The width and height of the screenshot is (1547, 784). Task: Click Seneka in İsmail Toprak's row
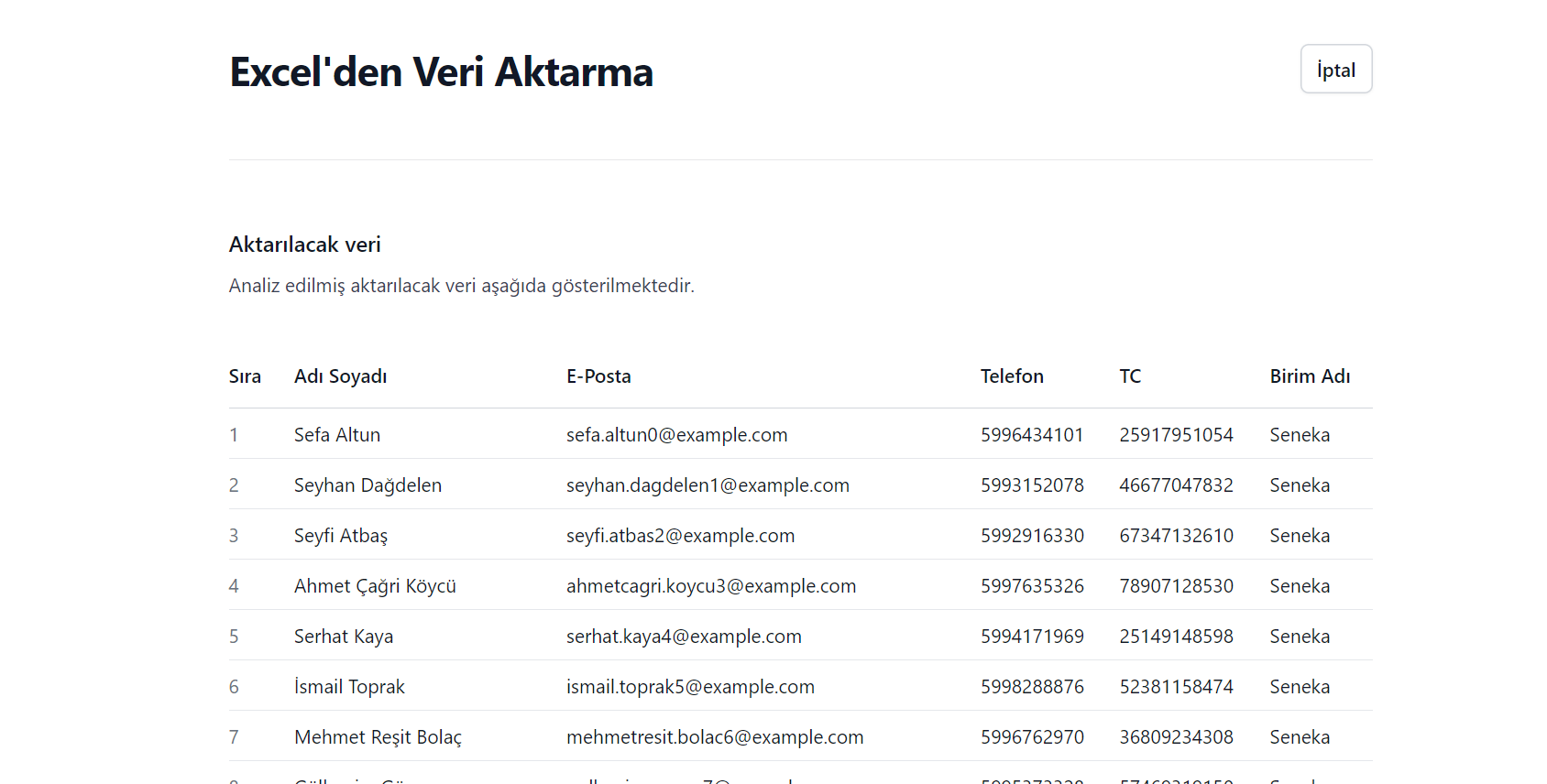[1300, 687]
